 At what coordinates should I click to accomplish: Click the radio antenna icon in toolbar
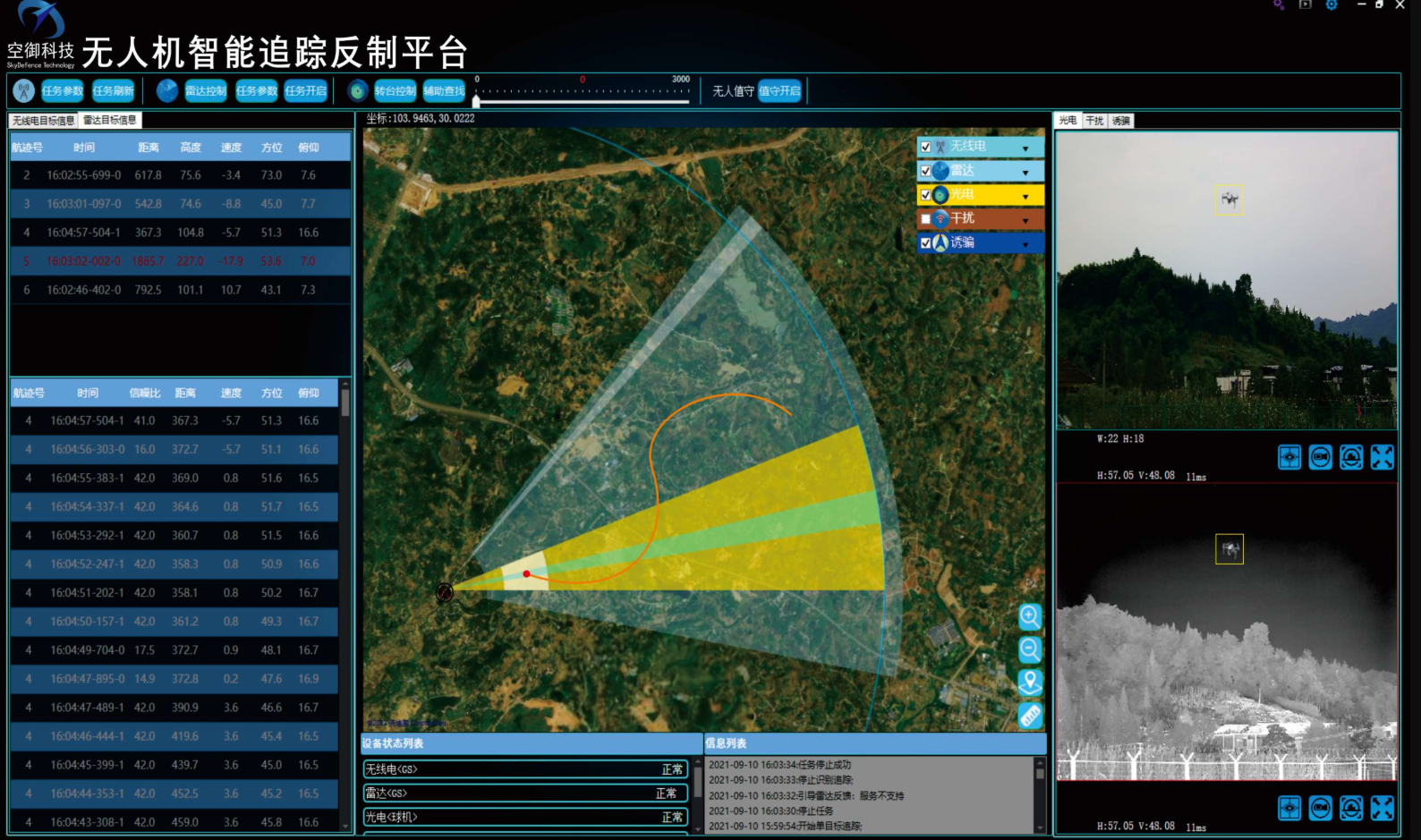pyautogui.click(x=24, y=90)
